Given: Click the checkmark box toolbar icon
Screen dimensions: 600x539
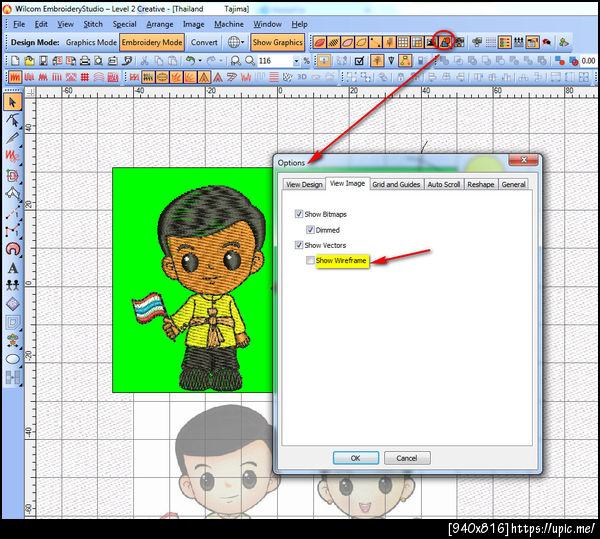Looking at the screenshot, I should point(359,60).
